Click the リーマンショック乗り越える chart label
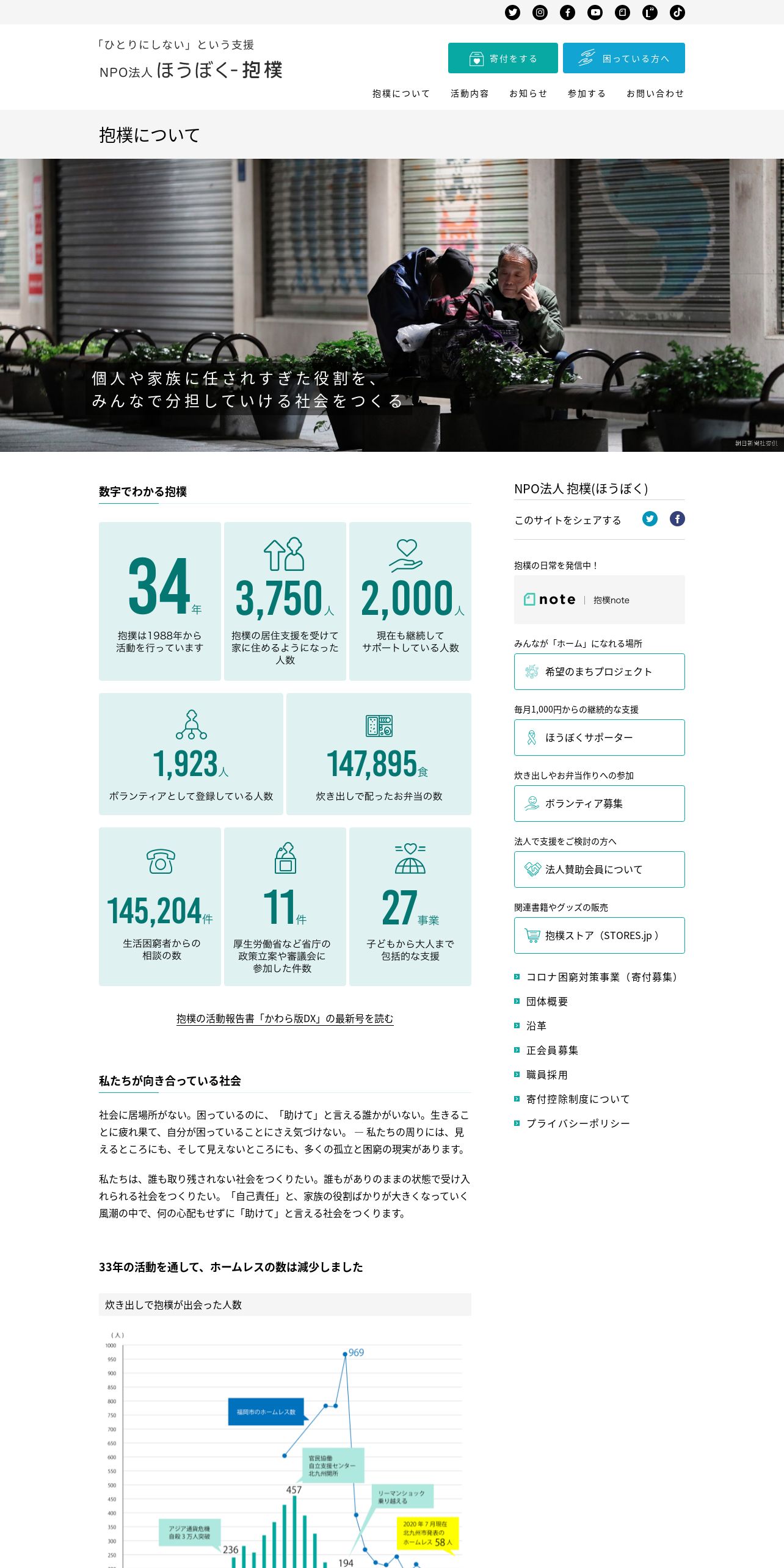 click(402, 1497)
